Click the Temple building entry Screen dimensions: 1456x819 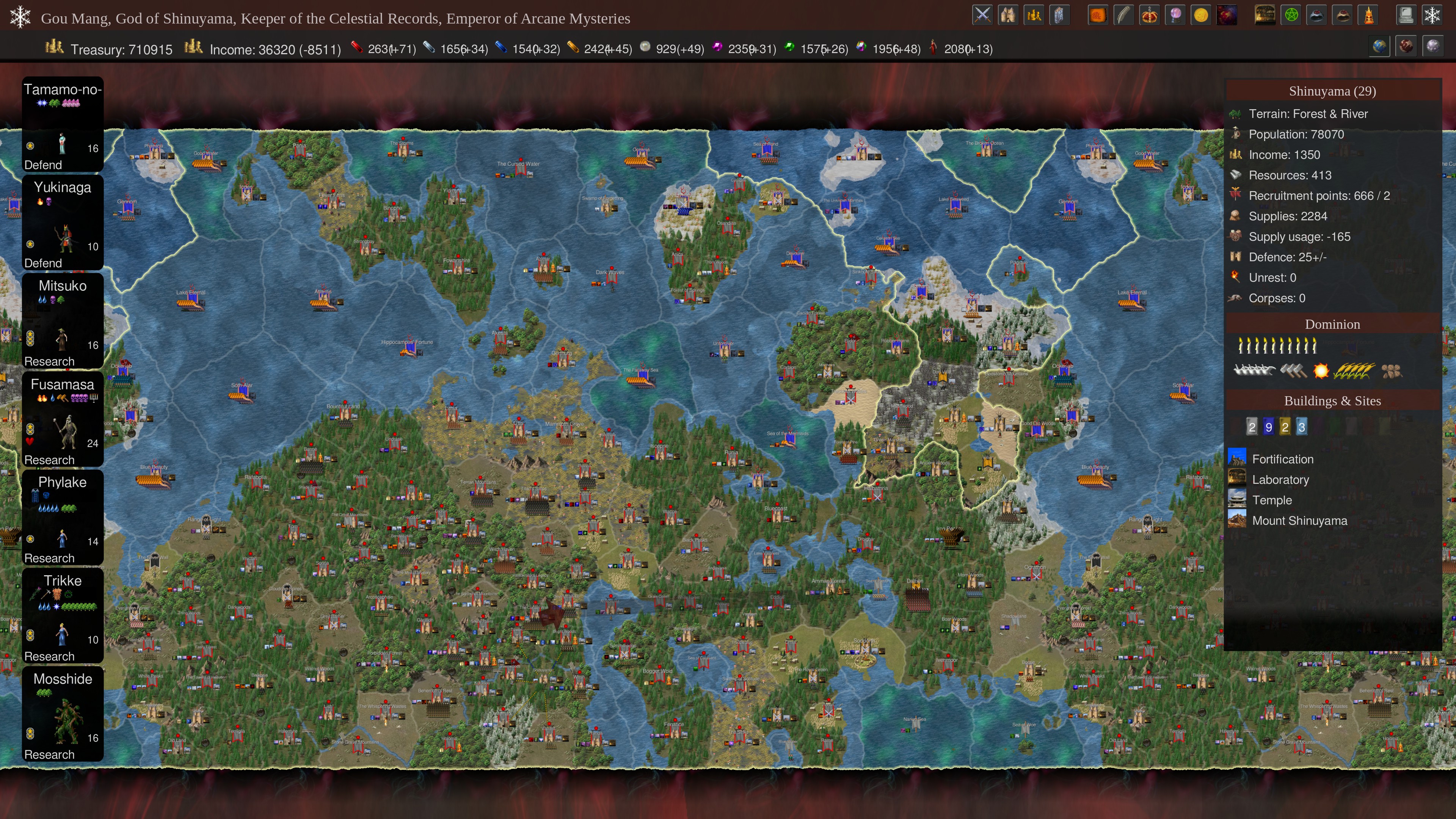coord(1271,500)
